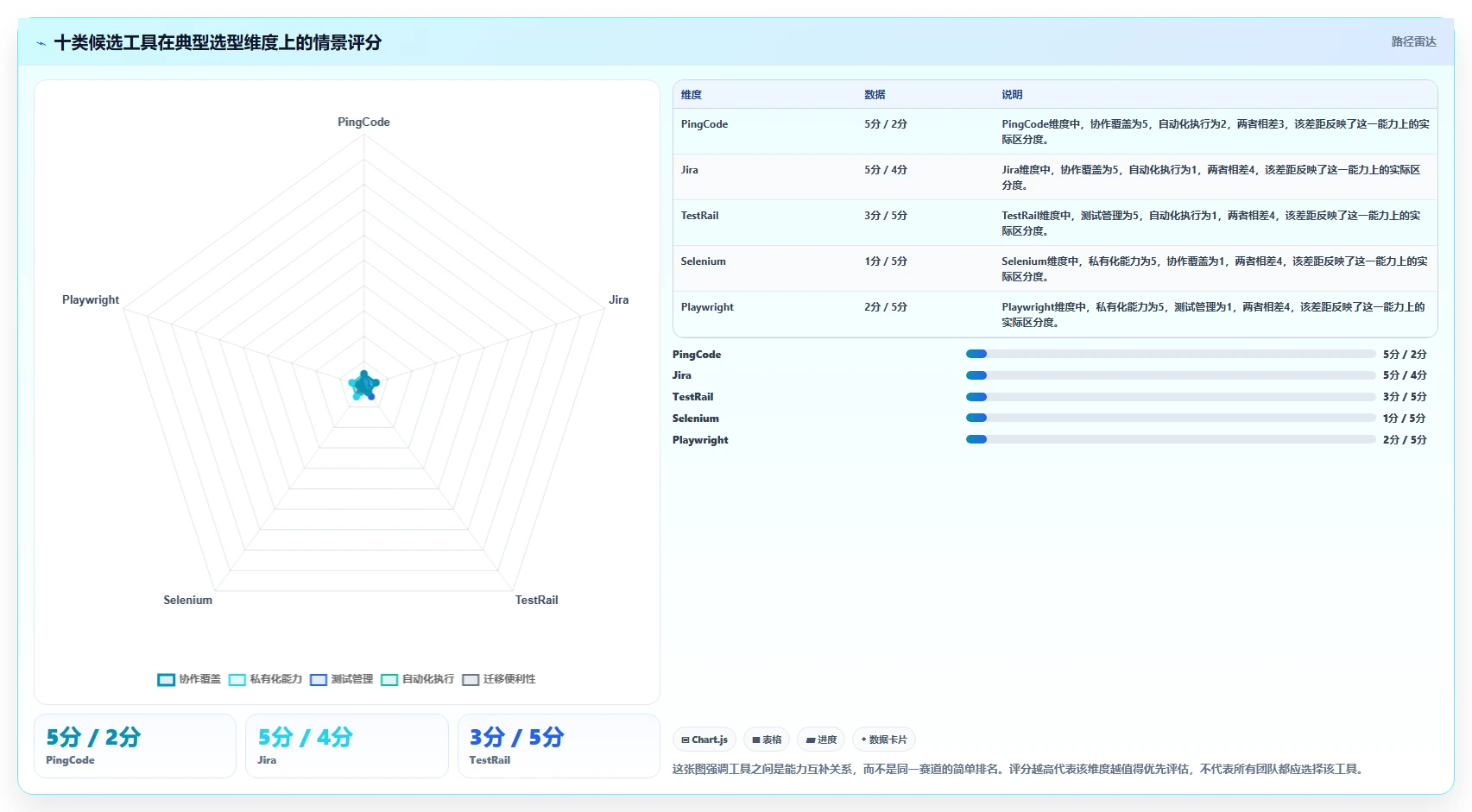Click the 说明 column header

click(x=1012, y=95)
